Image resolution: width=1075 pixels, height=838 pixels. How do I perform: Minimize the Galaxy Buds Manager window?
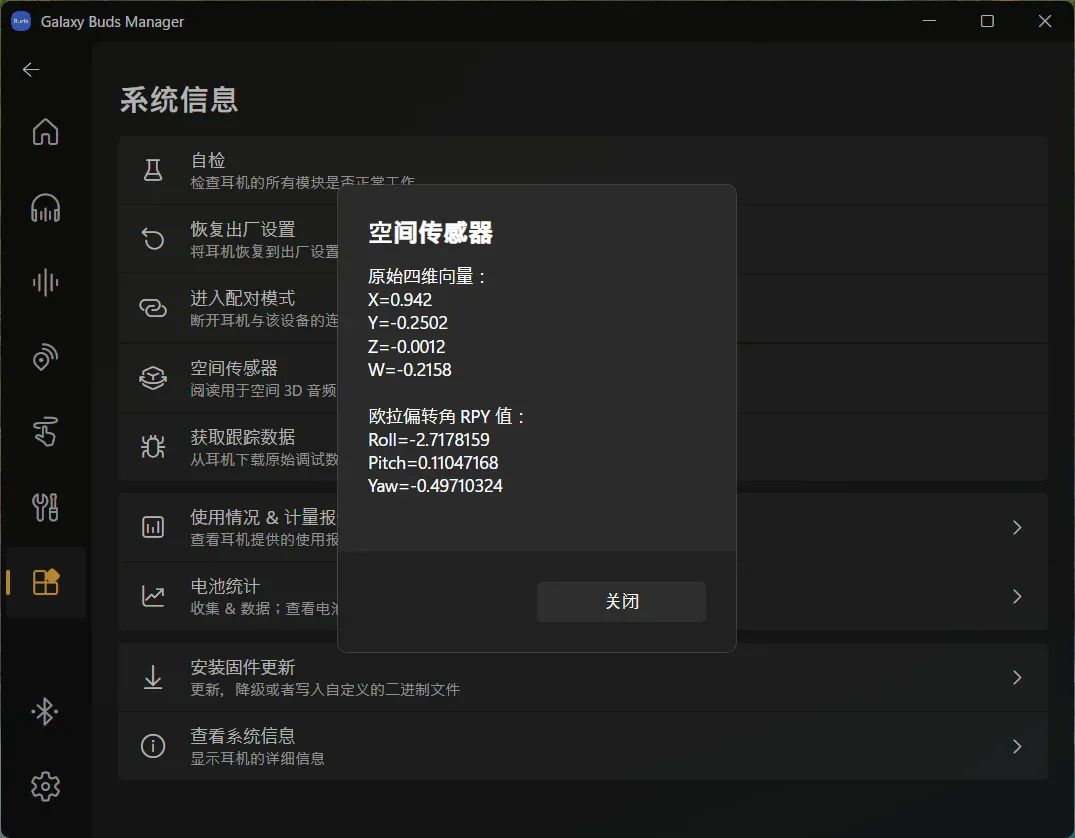click(929, 21)
